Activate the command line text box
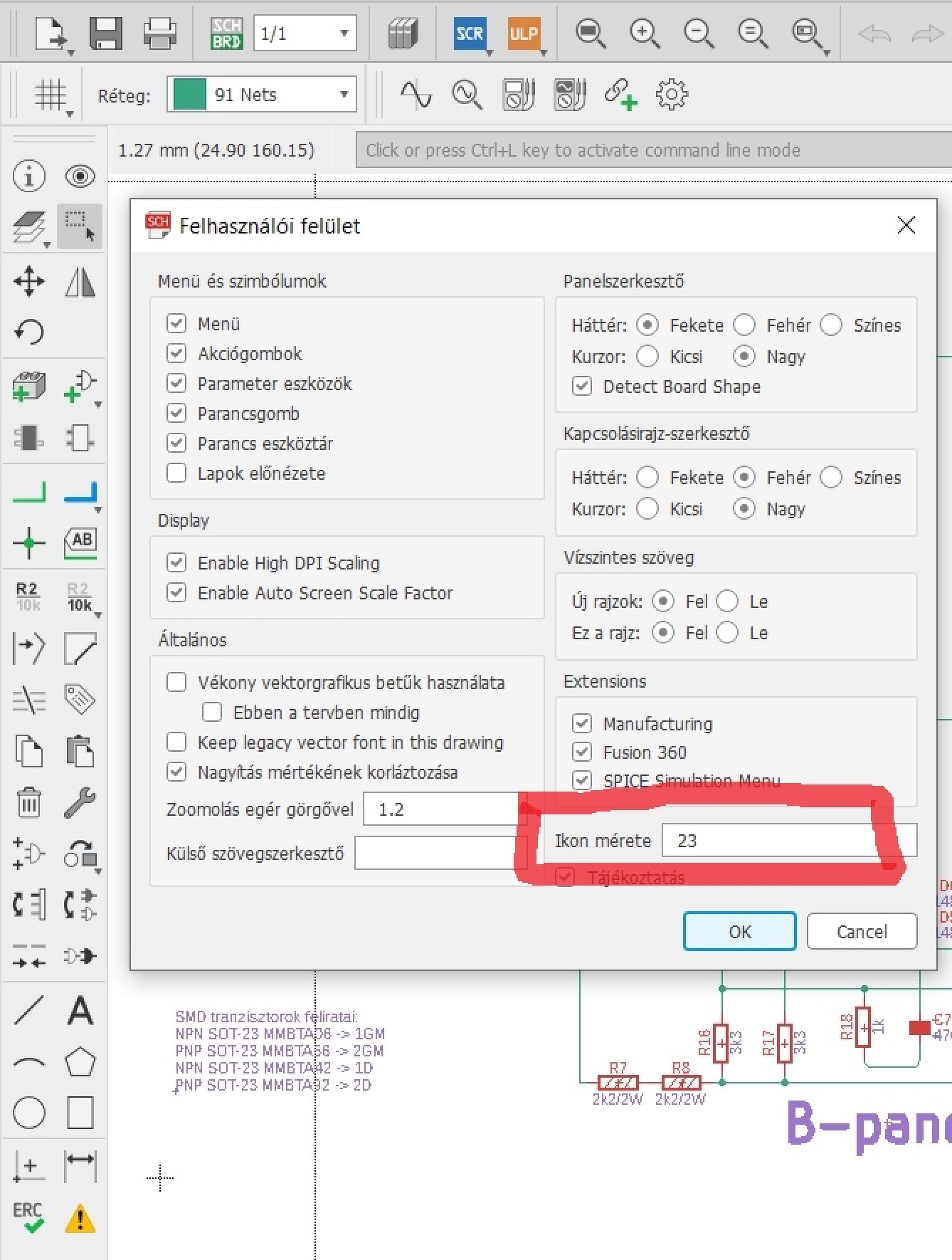The image size is (952, 1260). [654, 149]
